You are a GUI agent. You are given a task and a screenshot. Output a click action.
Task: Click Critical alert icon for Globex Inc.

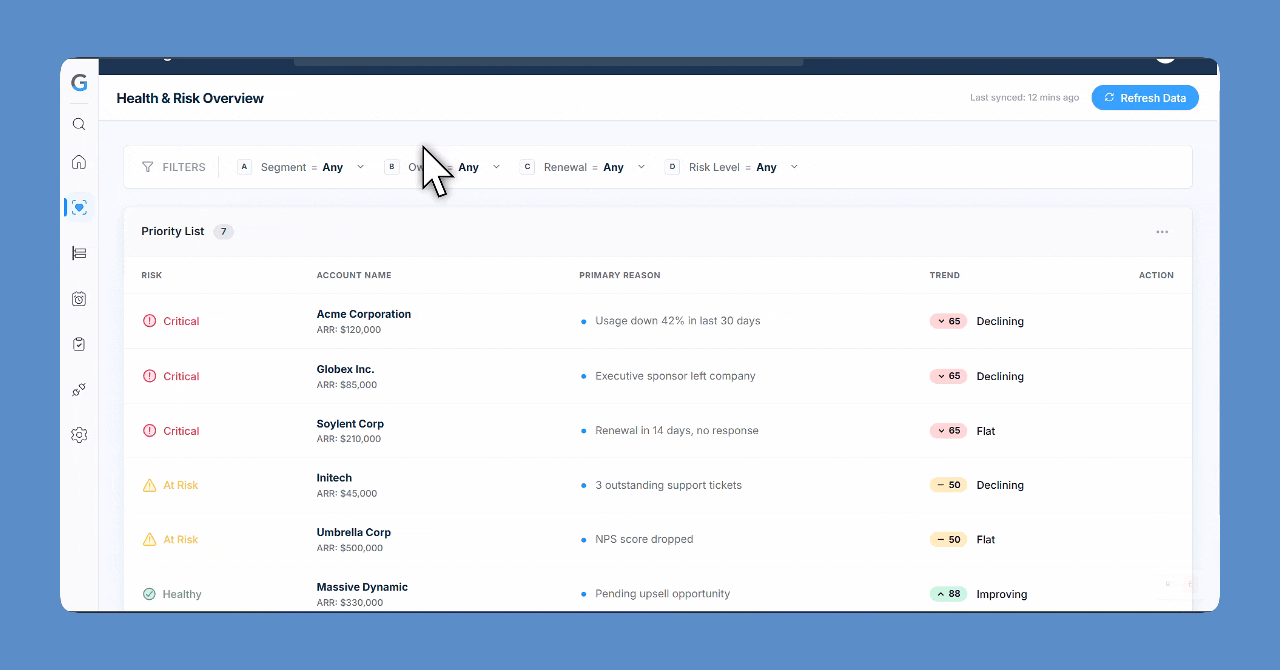(150, 376)
